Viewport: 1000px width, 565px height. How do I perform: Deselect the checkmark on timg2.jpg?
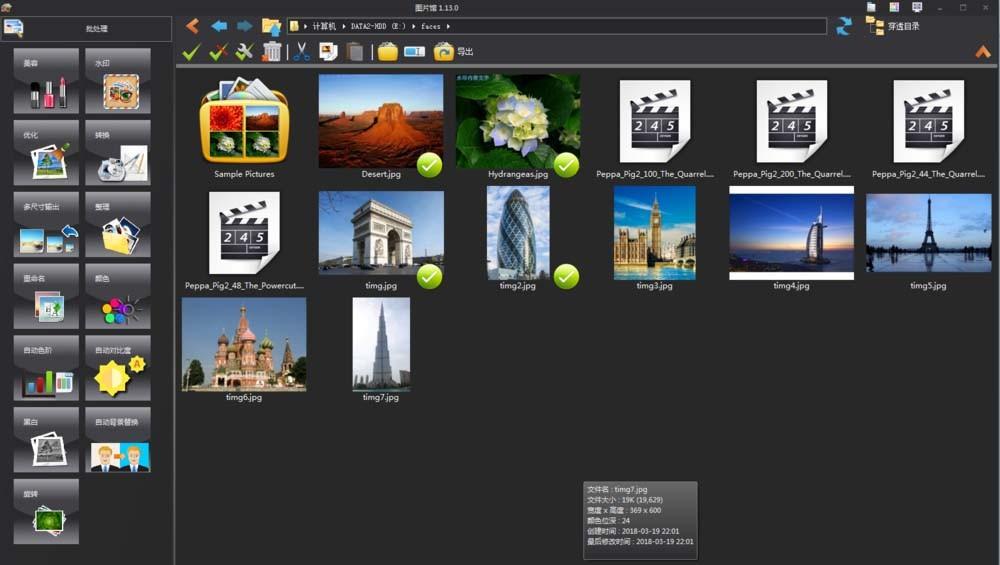(566, 276)
